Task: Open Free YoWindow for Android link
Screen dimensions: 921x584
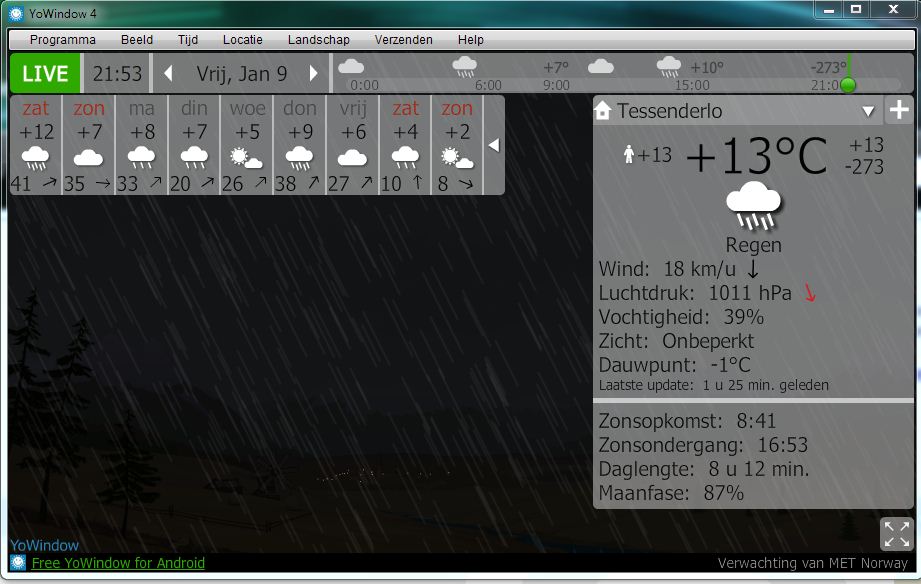Action: tap(118, 563)
